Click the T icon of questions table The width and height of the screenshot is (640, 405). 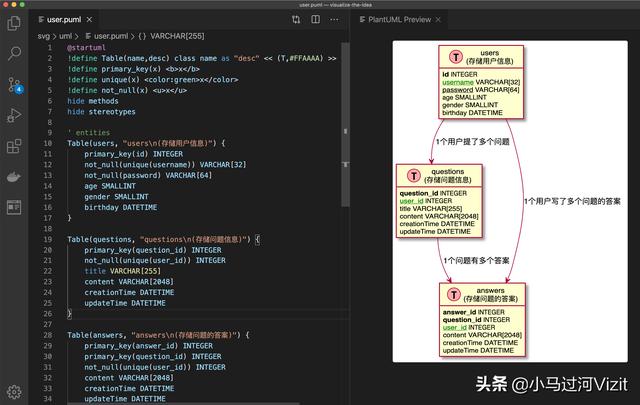click(x=413, y=176)
